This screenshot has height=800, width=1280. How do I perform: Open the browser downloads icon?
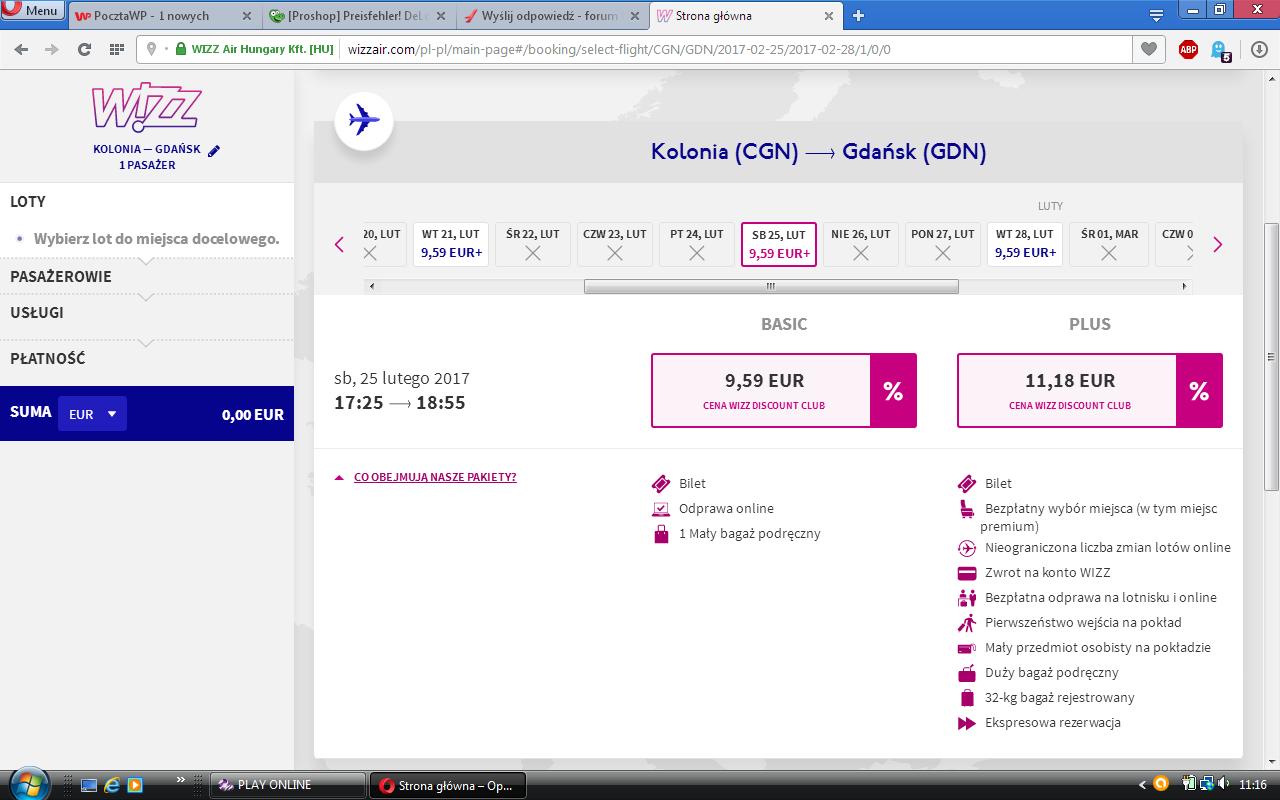(x=1259, y=49)
